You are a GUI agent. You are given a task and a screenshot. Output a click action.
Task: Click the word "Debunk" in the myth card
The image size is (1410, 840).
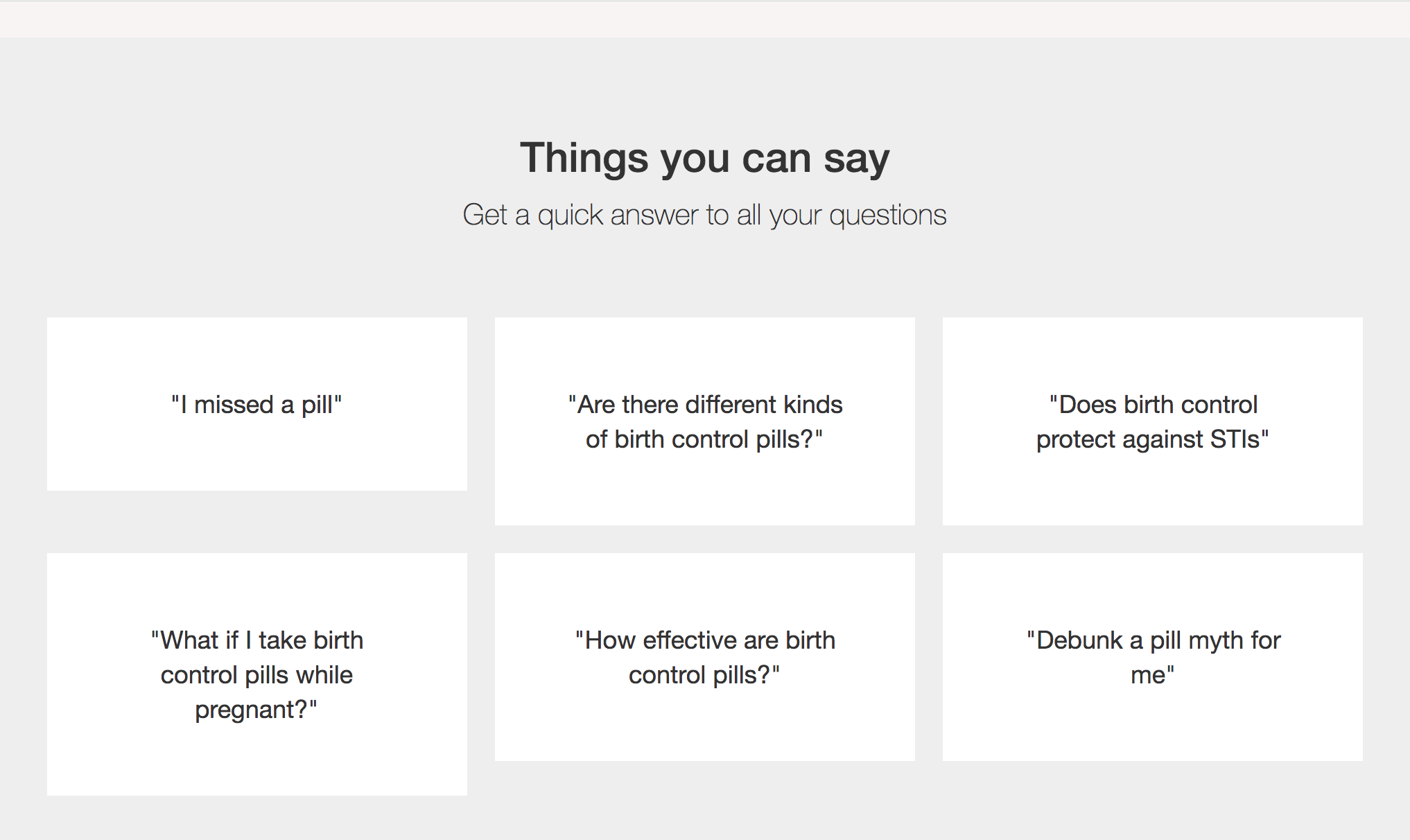point(1079,640)
